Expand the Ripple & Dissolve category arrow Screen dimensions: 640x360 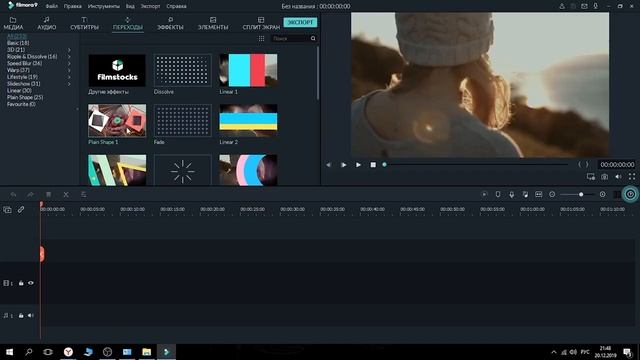(69, 57)
